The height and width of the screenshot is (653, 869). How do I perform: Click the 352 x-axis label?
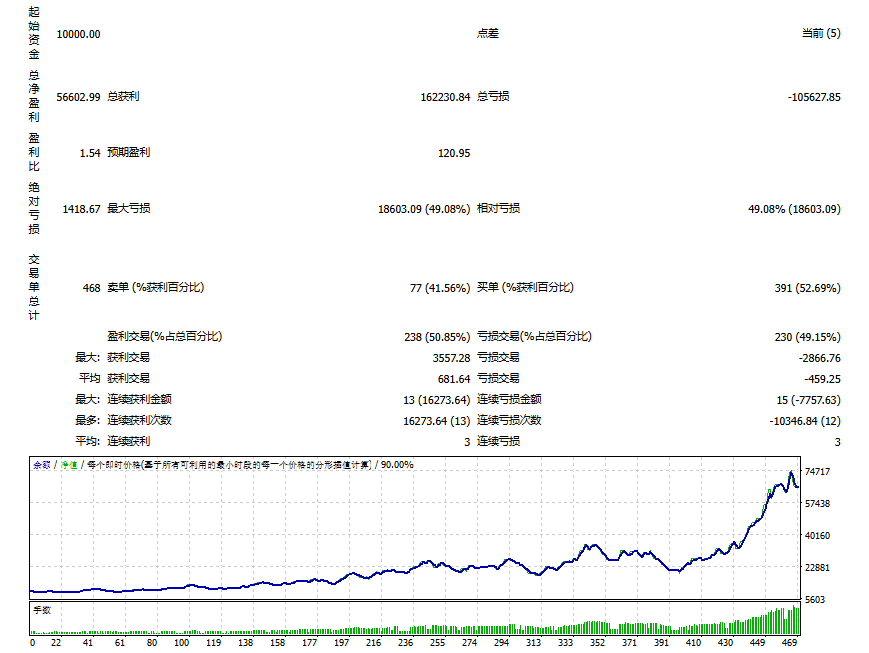click(597, 643)
